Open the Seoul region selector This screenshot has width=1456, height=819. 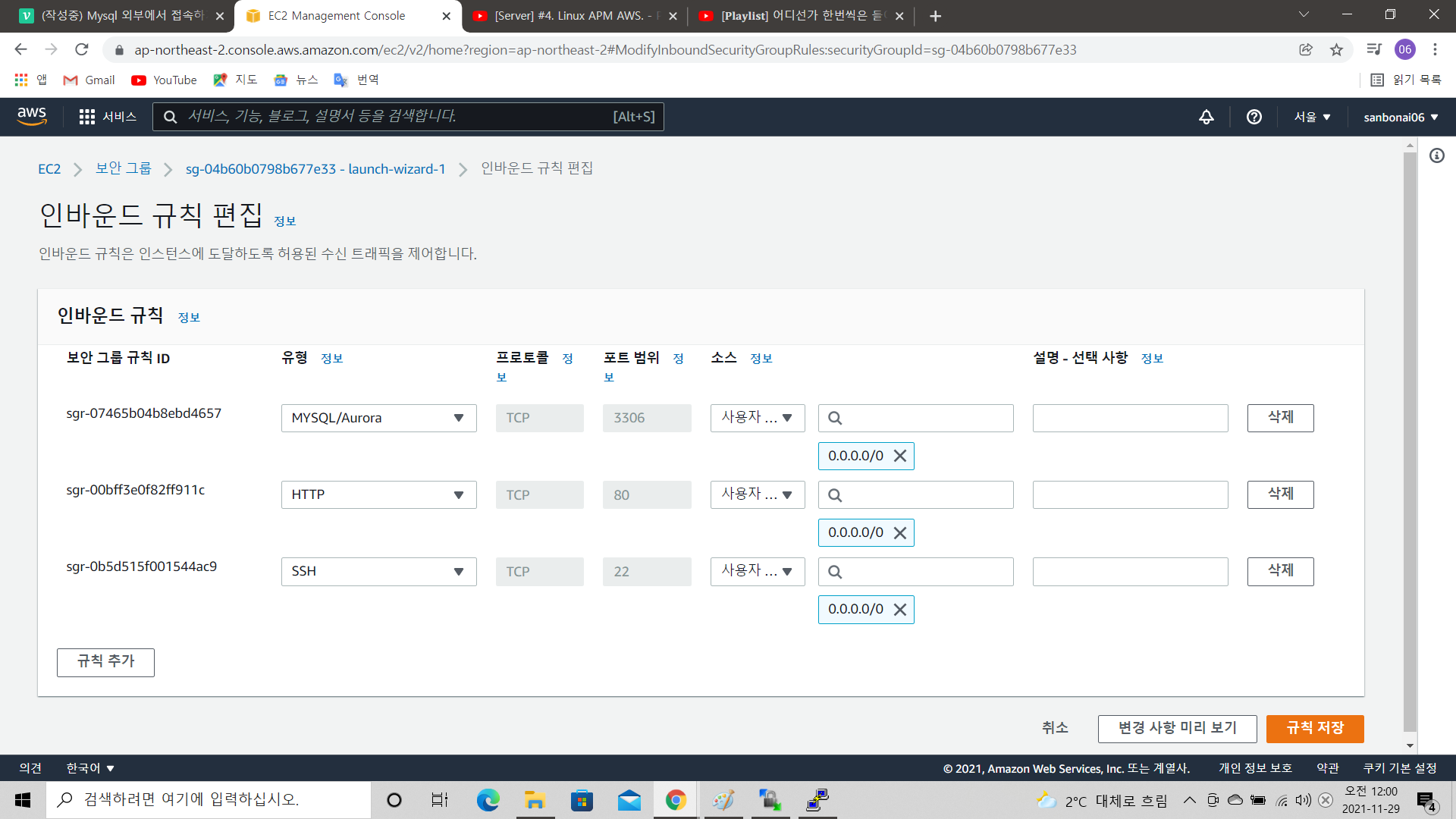(1313, 117)
